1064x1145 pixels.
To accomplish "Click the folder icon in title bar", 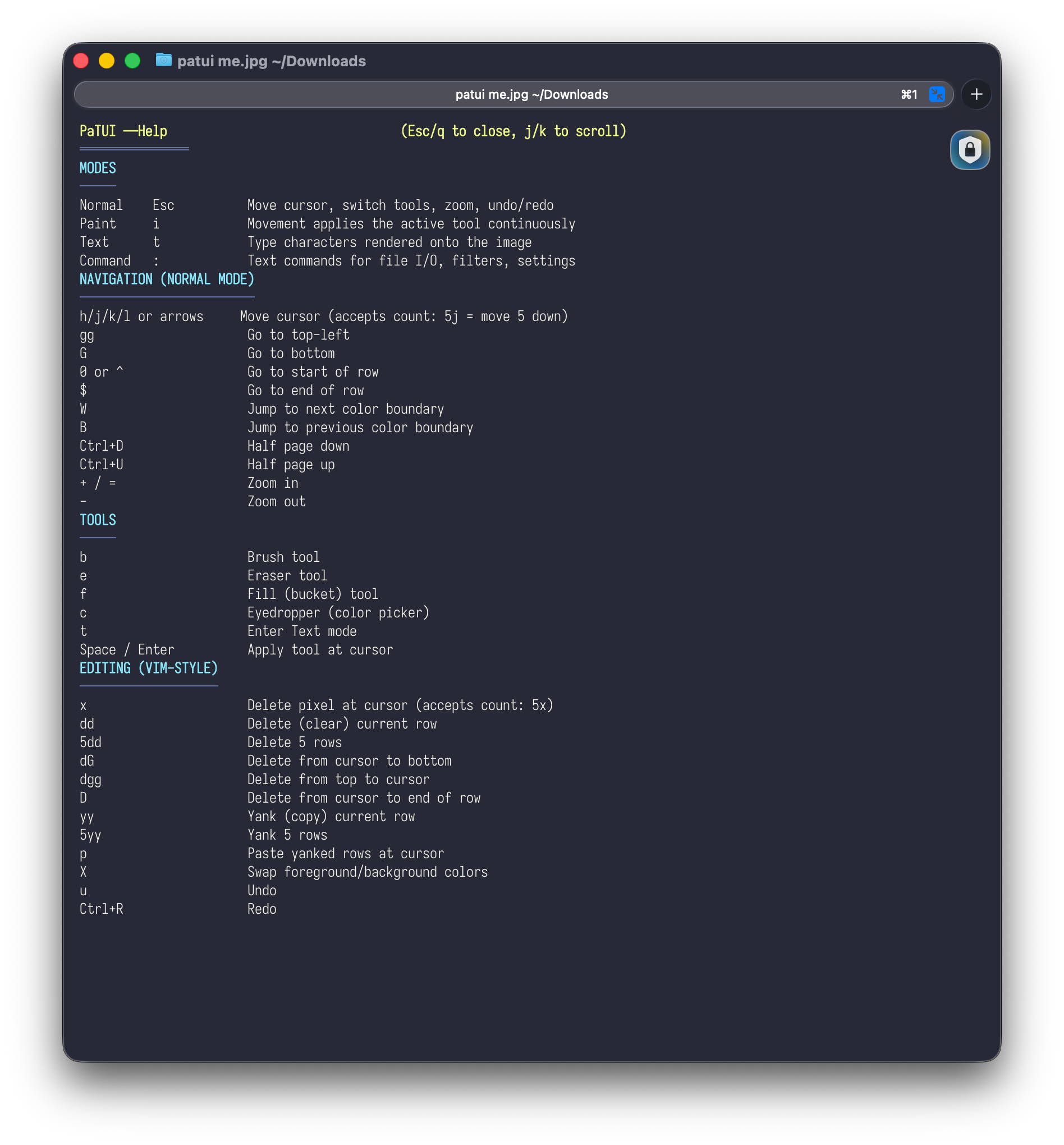I will pos(163,60).
